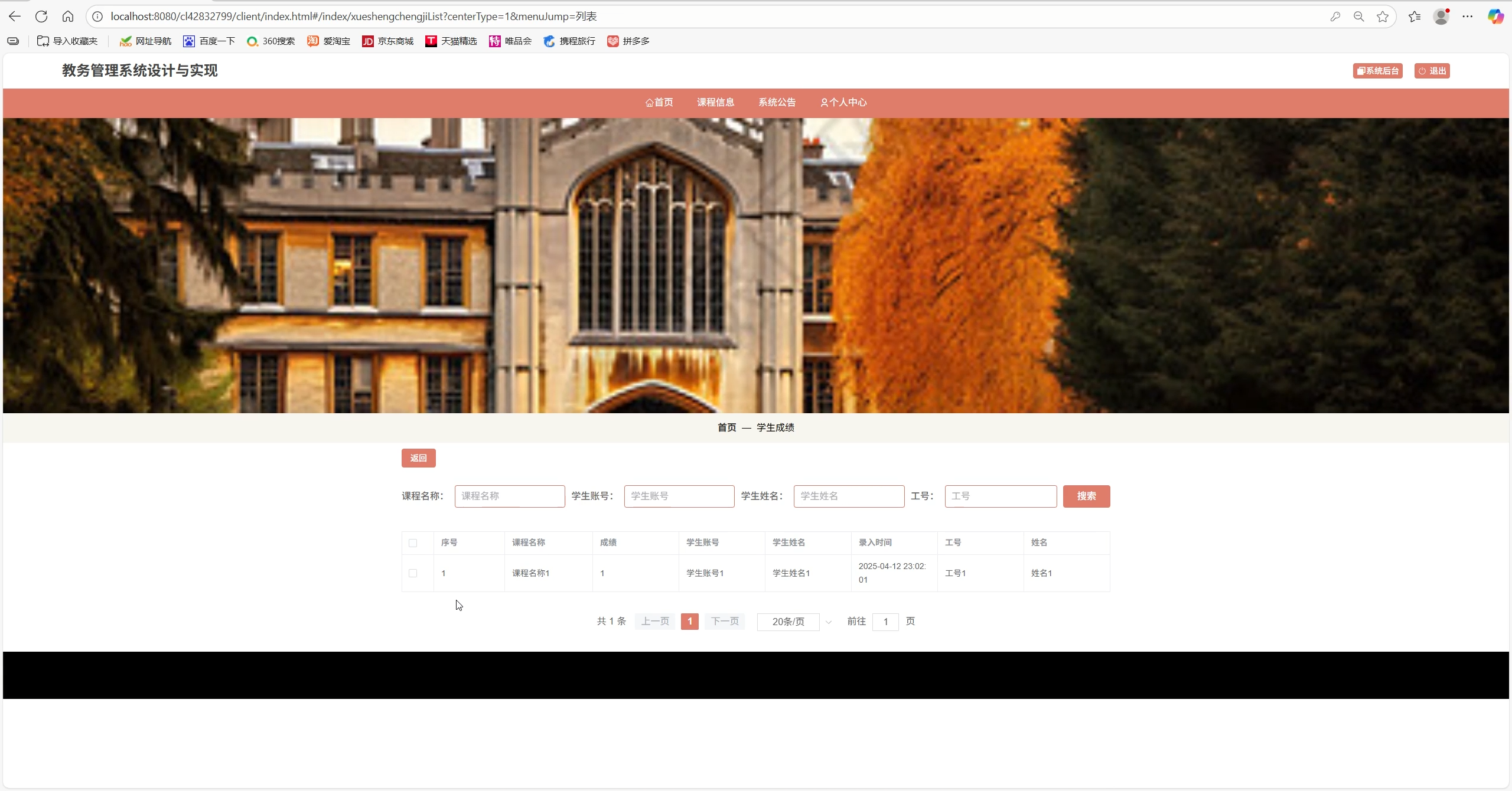Check the row checkbox for 课程名称1
Viewport: 1512px width, 791px height.
[x=413, y=573]
